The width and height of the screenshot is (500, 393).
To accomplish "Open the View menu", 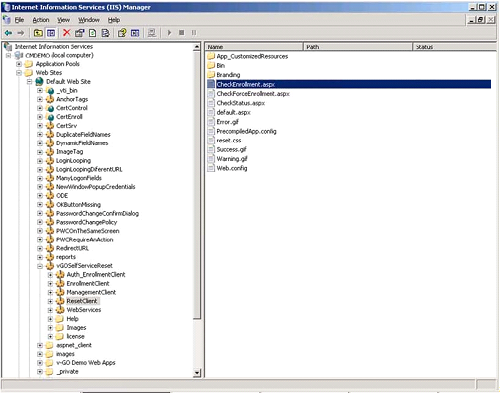I will click(x=63, y=20).
